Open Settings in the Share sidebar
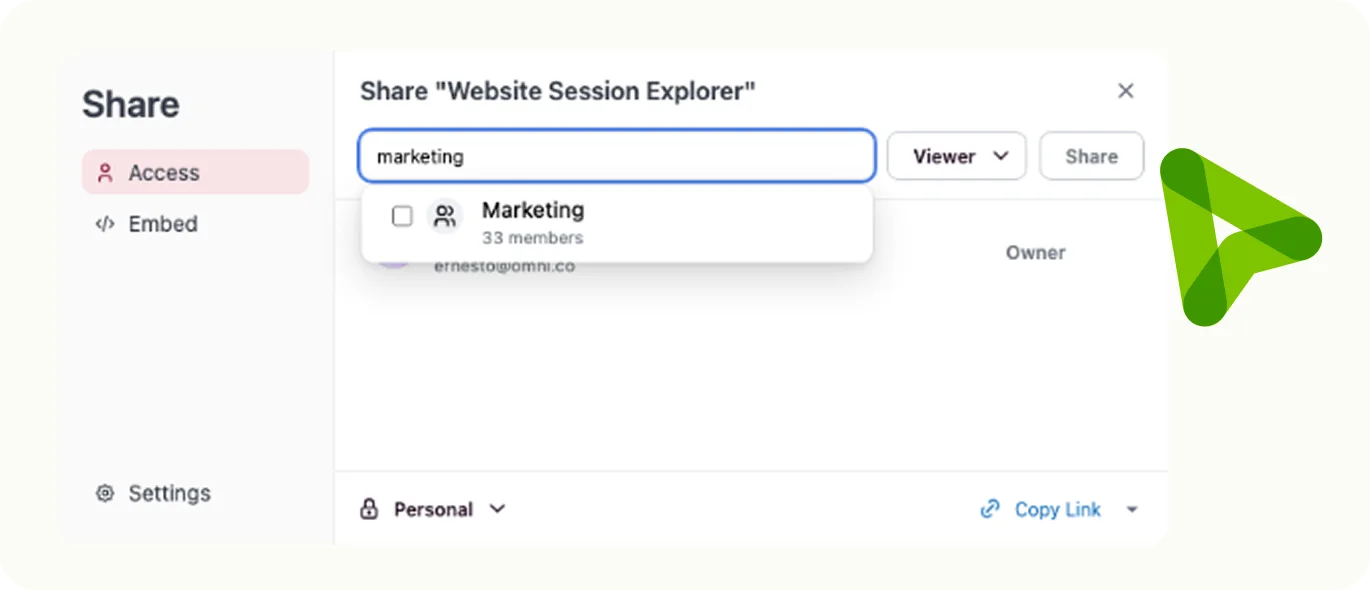Screen dimensions: 1370x590 [x=153, y=493]
